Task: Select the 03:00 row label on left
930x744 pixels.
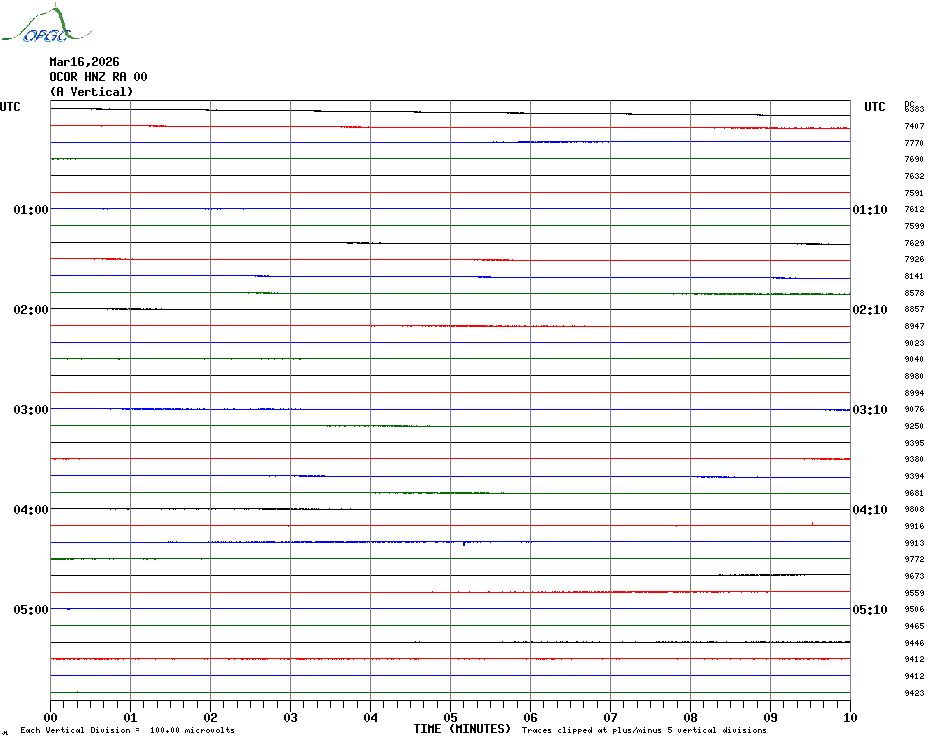Action: pos(31,410)
